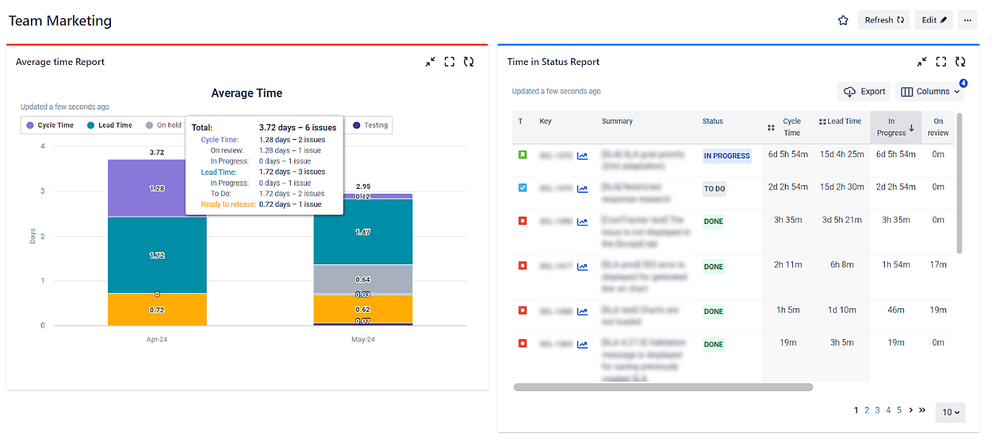
Task: Export the Time in Status report
Action: click(x=864, y=92)
